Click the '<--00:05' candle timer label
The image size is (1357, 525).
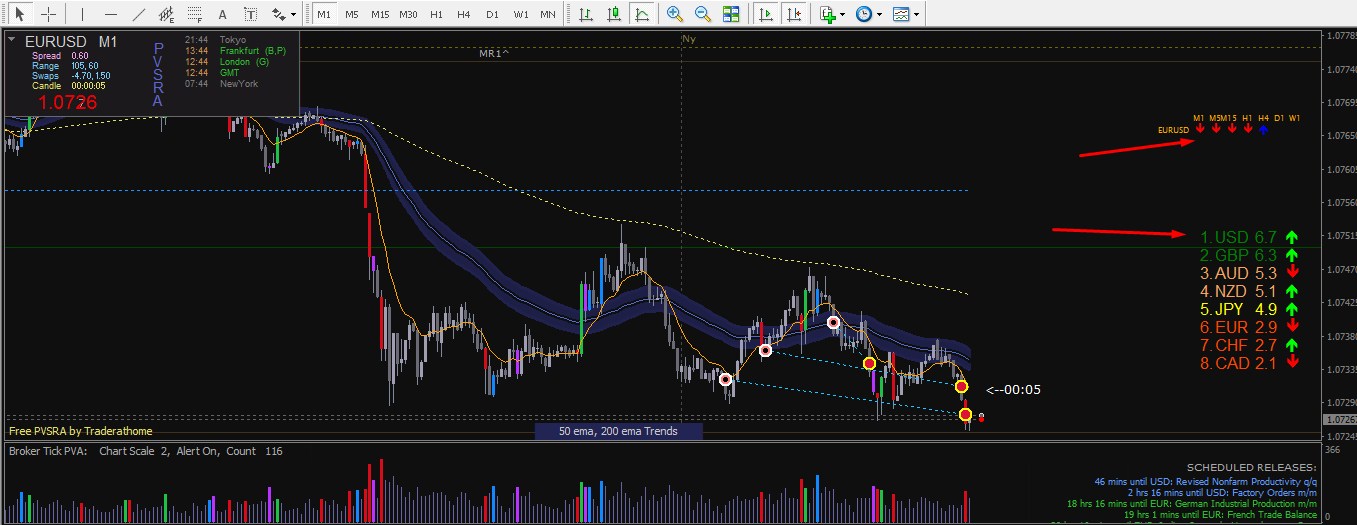tap(1014, 390)
